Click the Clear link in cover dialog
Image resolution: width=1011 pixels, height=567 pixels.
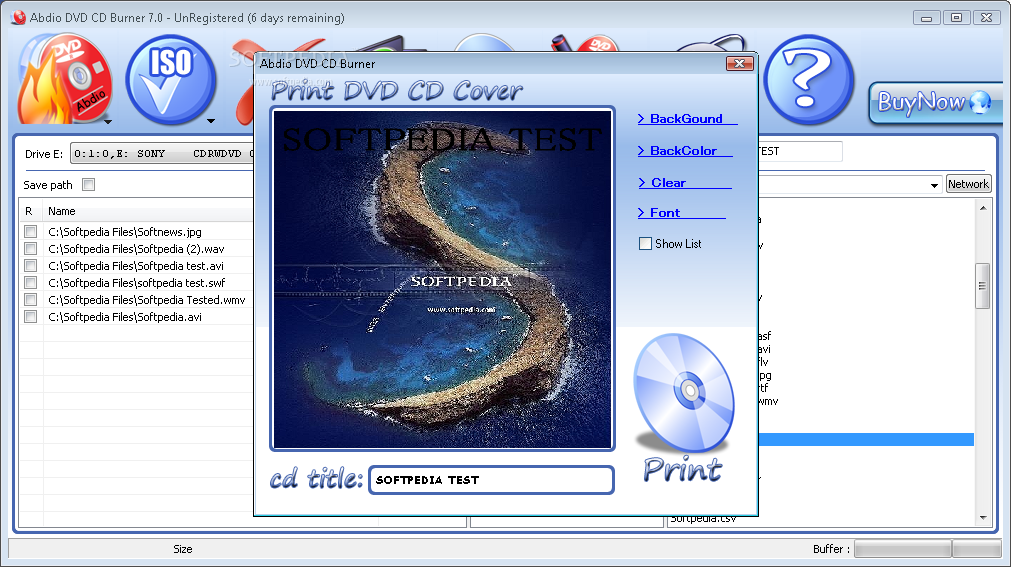684,183
